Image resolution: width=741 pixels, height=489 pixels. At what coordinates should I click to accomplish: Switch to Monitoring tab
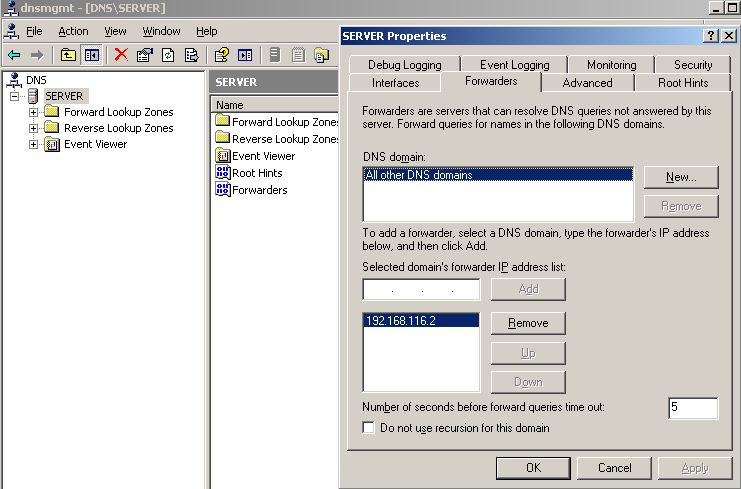pyautogui.click(x=612, y=65)
